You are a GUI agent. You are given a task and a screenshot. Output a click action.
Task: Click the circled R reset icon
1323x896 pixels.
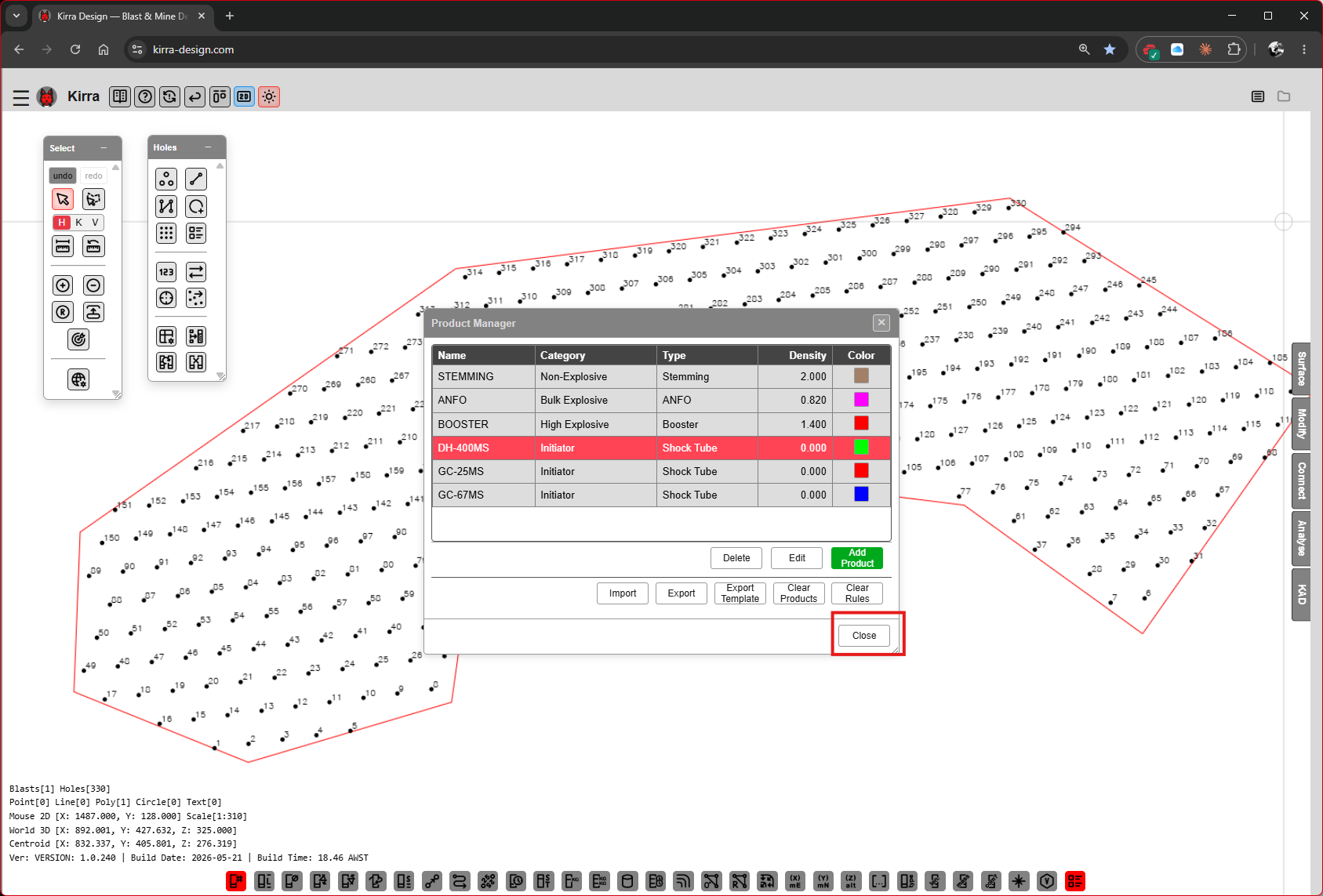tap(64, 312)
